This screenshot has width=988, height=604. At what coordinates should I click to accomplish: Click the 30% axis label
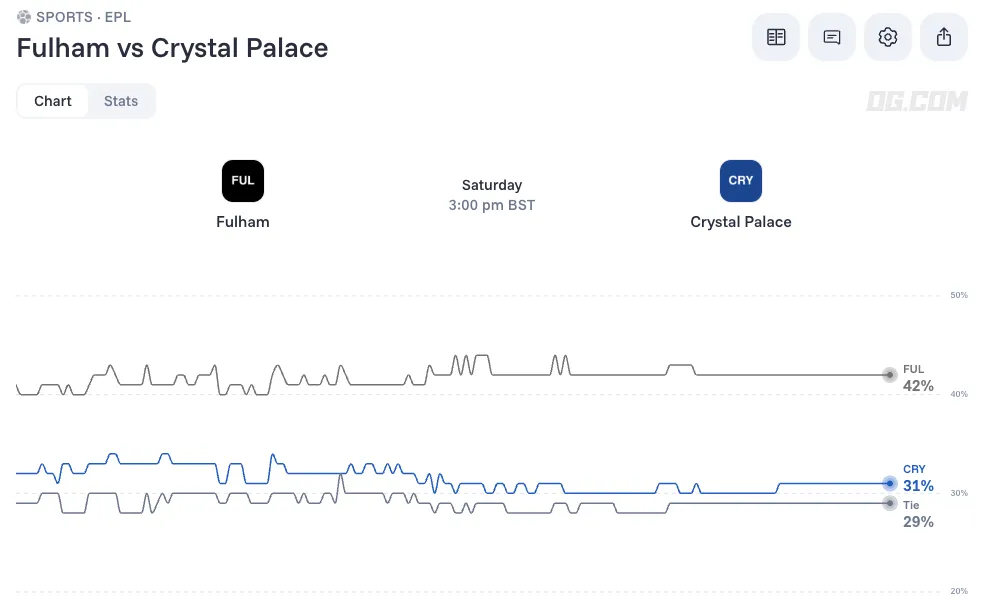pyautogui.click(x=959, y=493)
